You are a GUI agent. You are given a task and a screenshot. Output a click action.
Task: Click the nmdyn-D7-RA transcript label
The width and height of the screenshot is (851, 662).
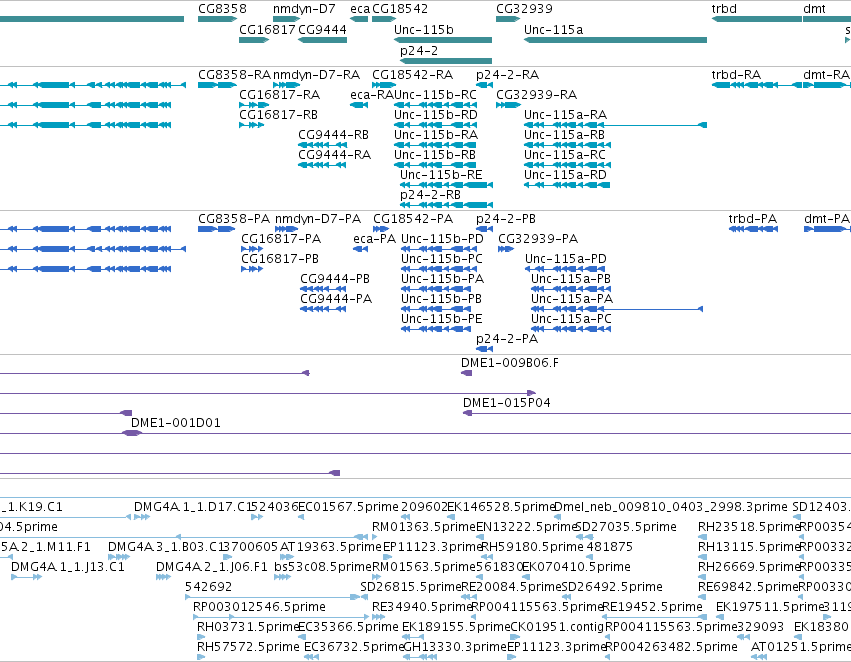point(316,74)
